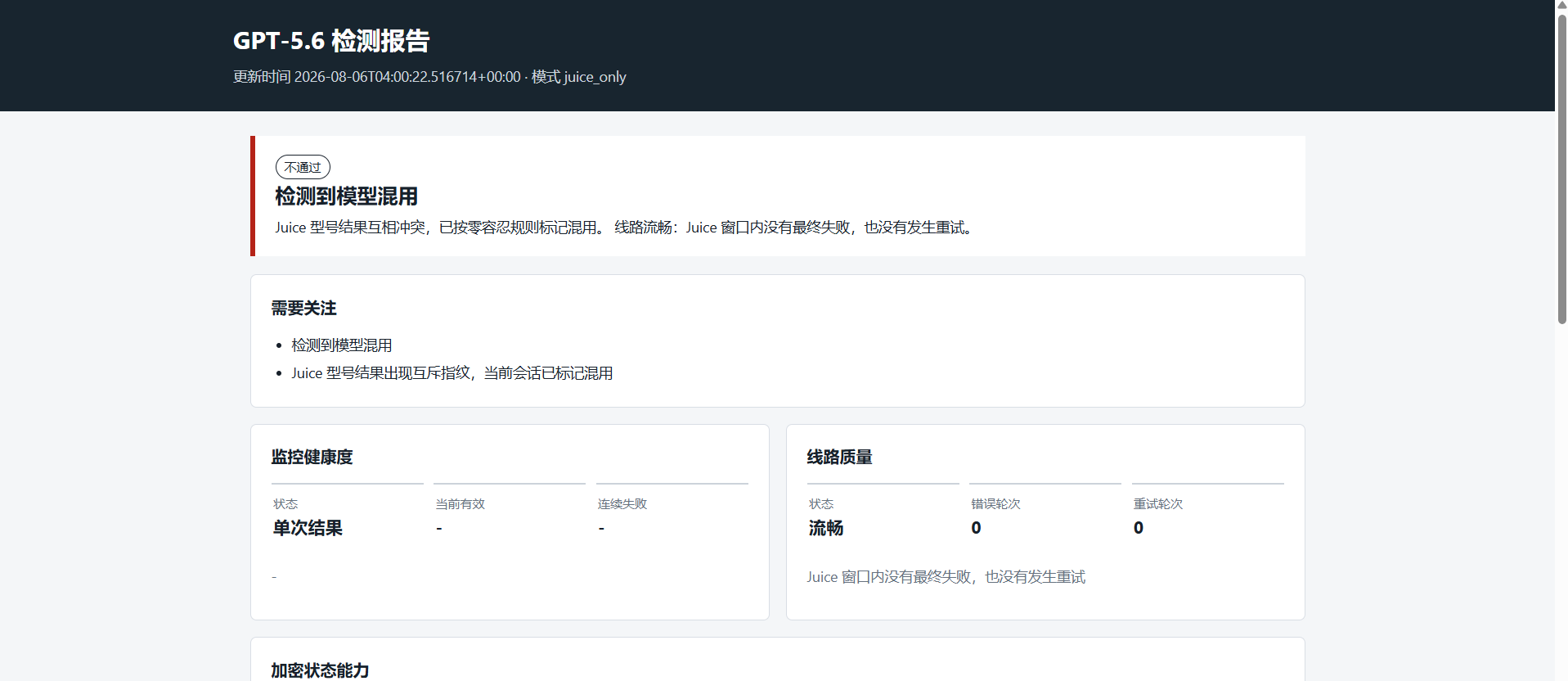Select the 单次结果 status value

[x=308, y=528]
